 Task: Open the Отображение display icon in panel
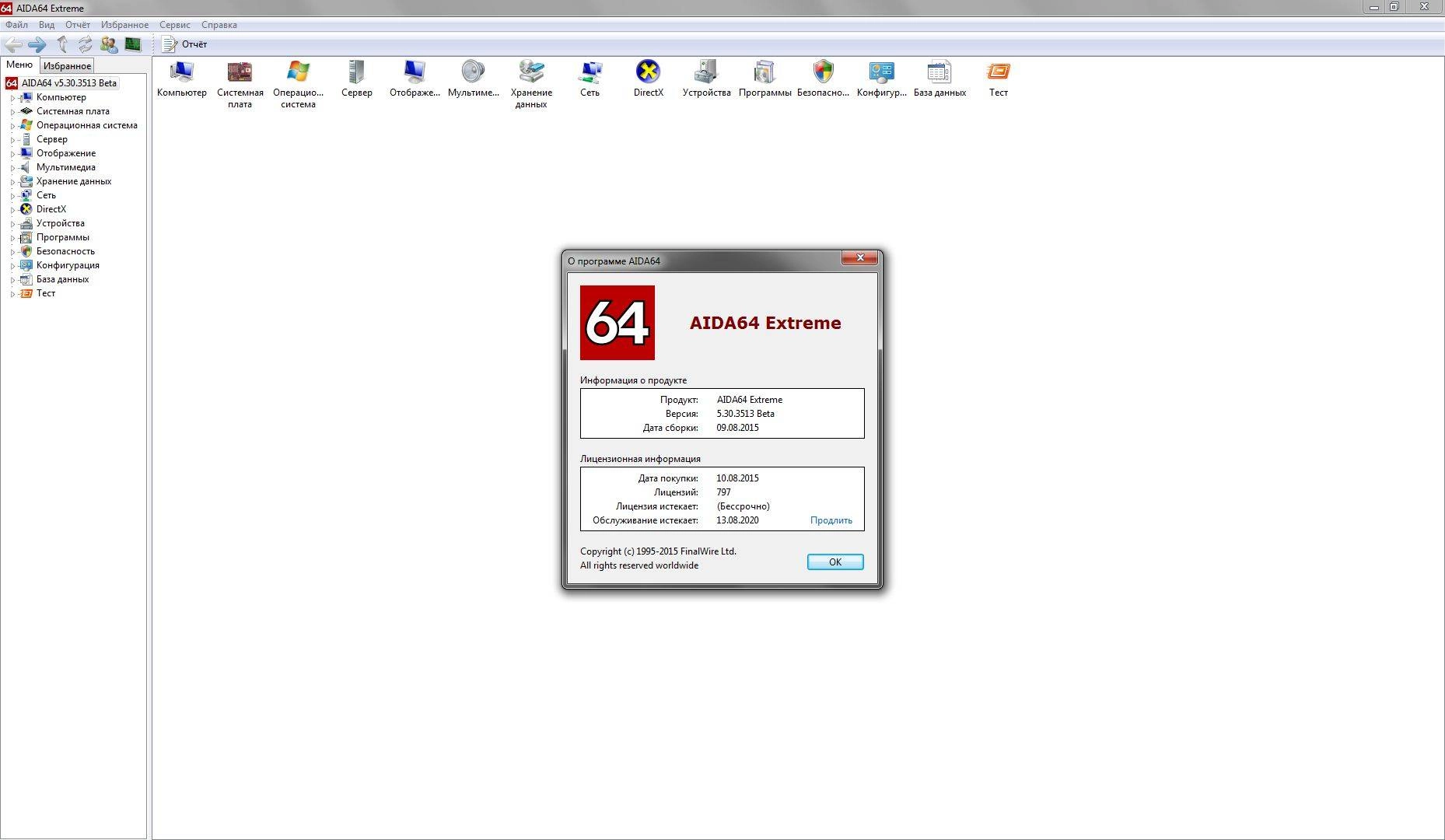point(415,79)
